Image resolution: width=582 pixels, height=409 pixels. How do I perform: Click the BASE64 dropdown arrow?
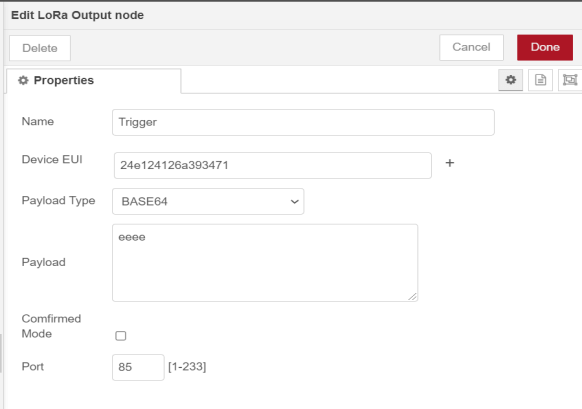[294, 202]
